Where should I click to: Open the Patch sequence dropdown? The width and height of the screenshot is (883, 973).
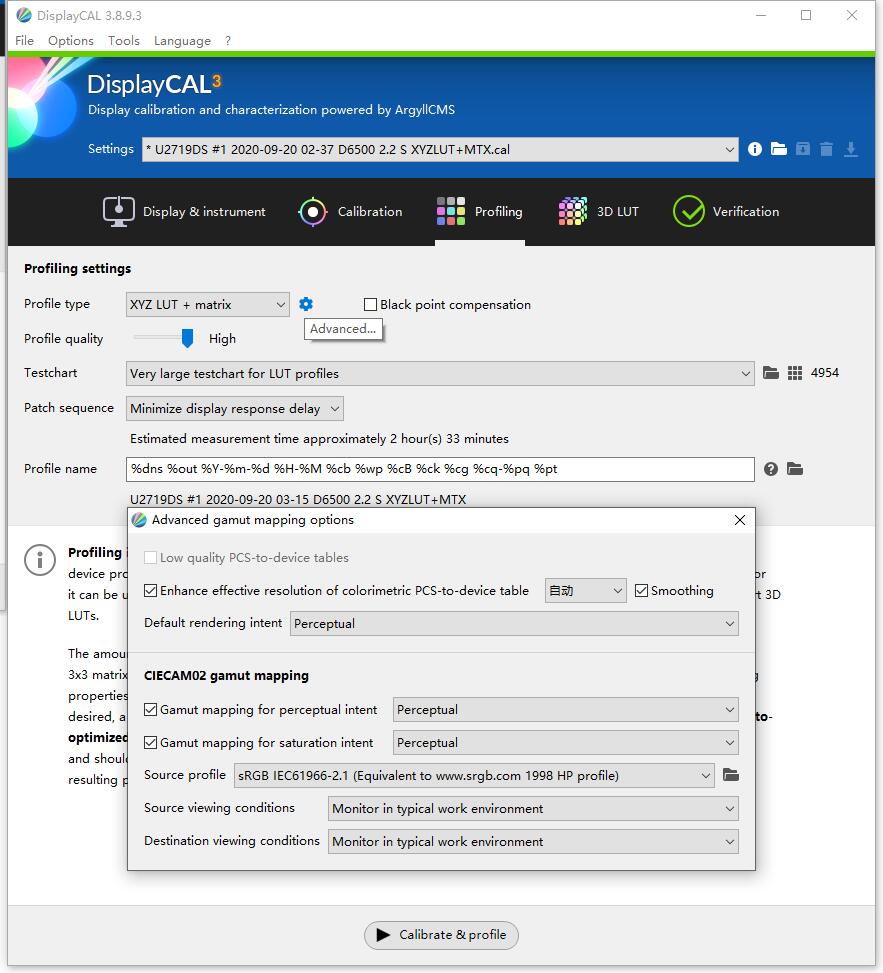tap(235, 408)
